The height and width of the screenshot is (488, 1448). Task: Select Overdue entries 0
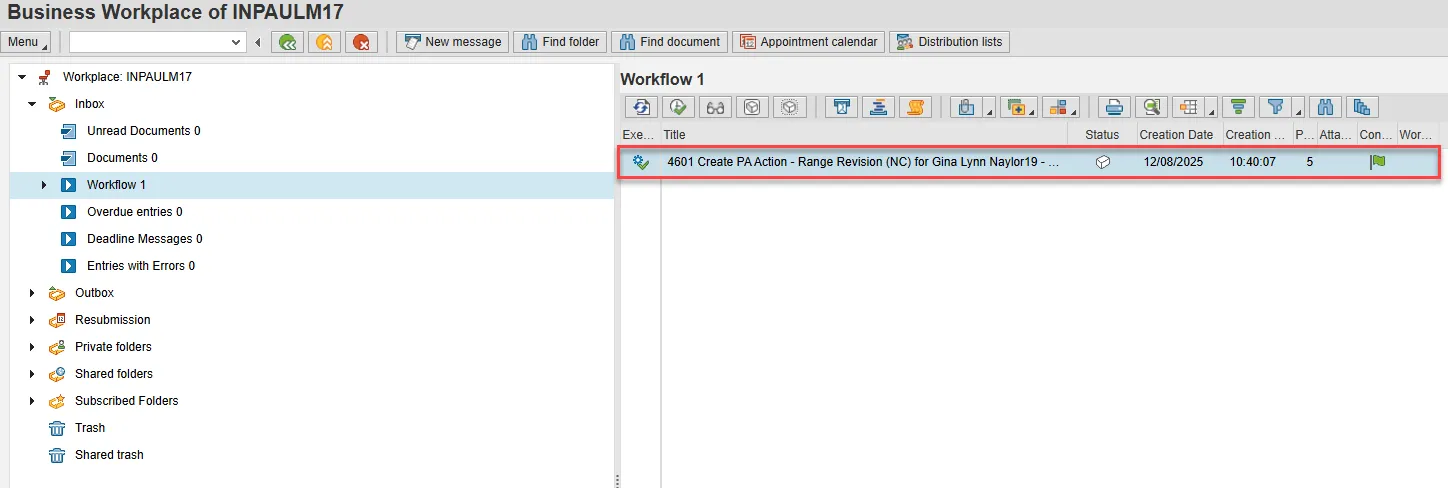point(135,212)
